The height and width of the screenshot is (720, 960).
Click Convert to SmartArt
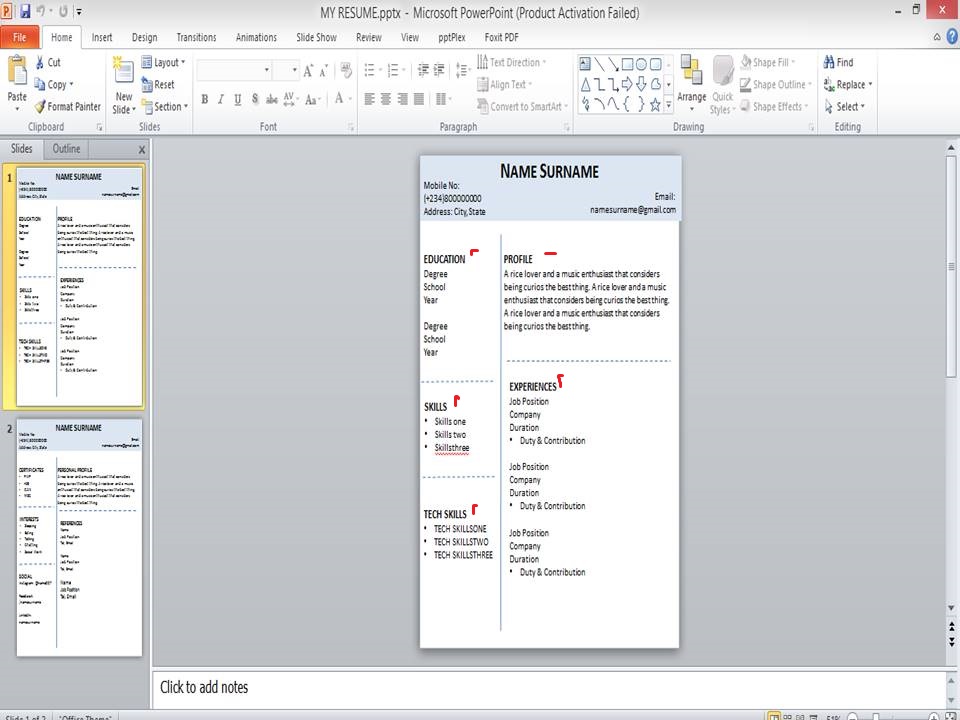point(521,106)
